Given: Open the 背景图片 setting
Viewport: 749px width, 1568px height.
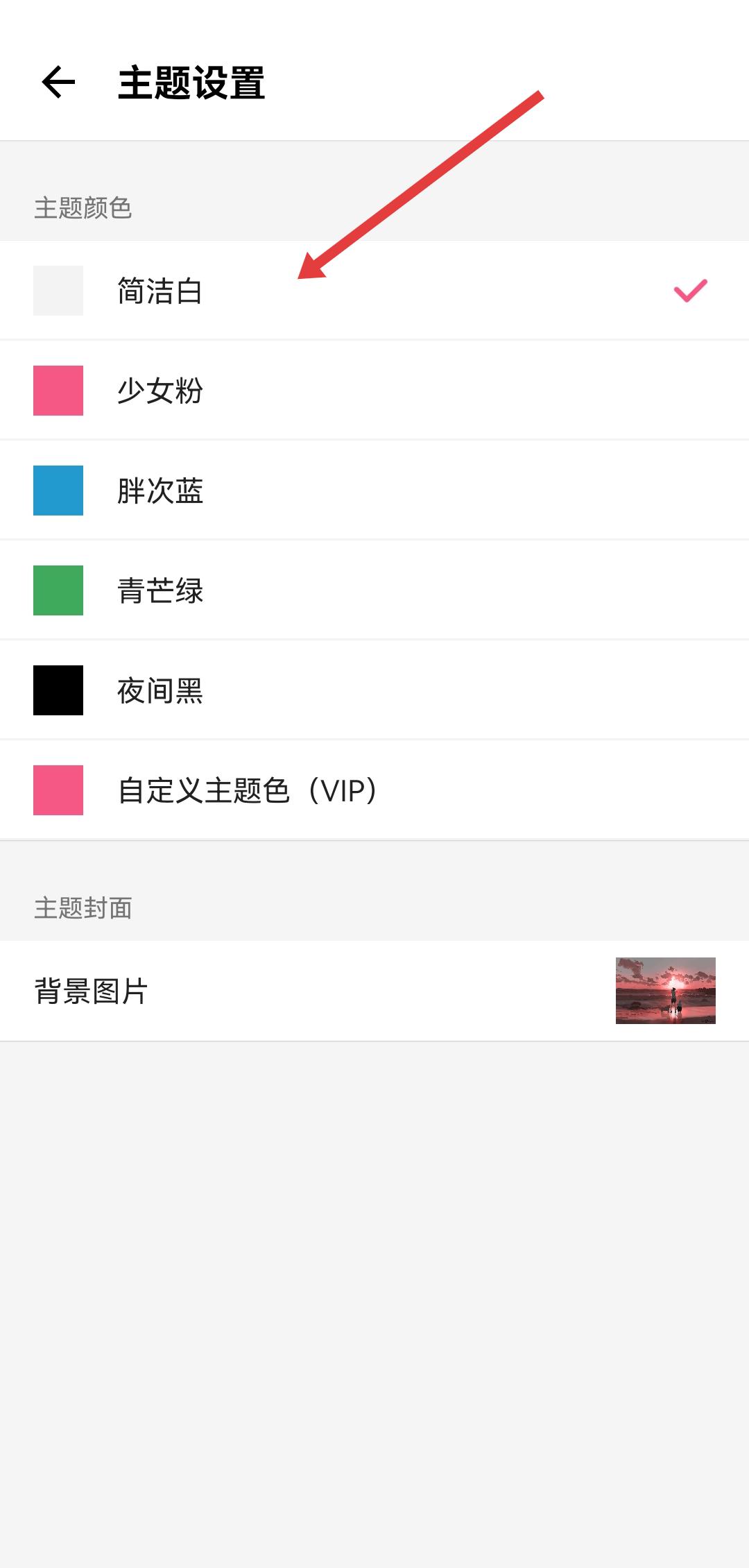Looking at the screenshot, I should (91, 991).
